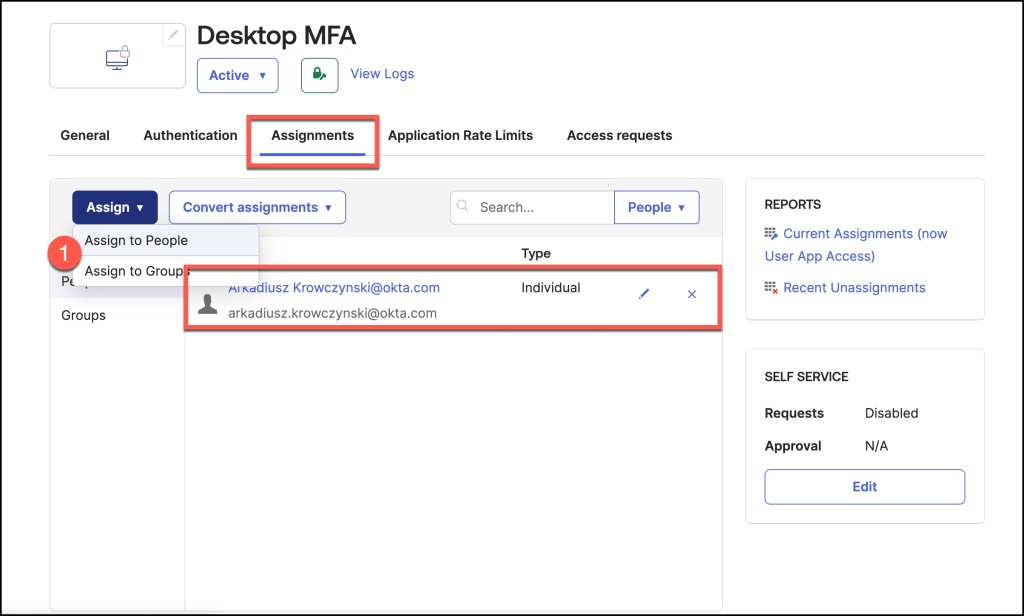Screen dimensions: 1024x616
Task: Click the user avatar icon in row
Action: click(208, 304)
